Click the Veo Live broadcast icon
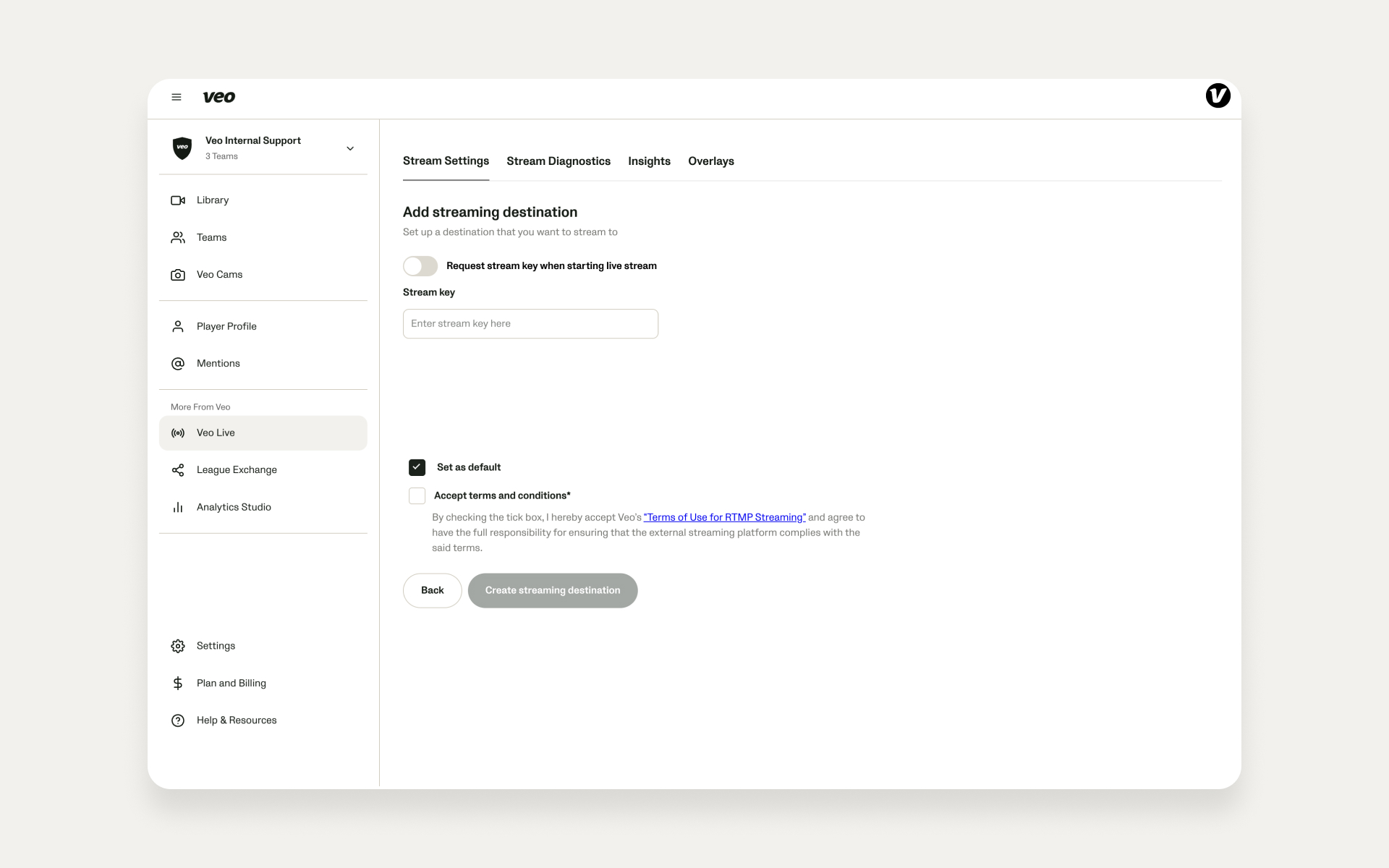The width and height of the screenshot is (1389, 868). [178, 433]
